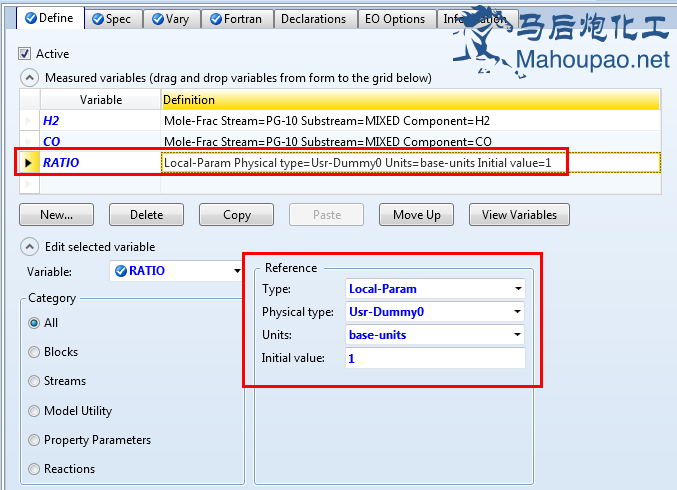Click the Initial value input field
The width and height of the screenshot is (677, 490).
click(434, 358)
